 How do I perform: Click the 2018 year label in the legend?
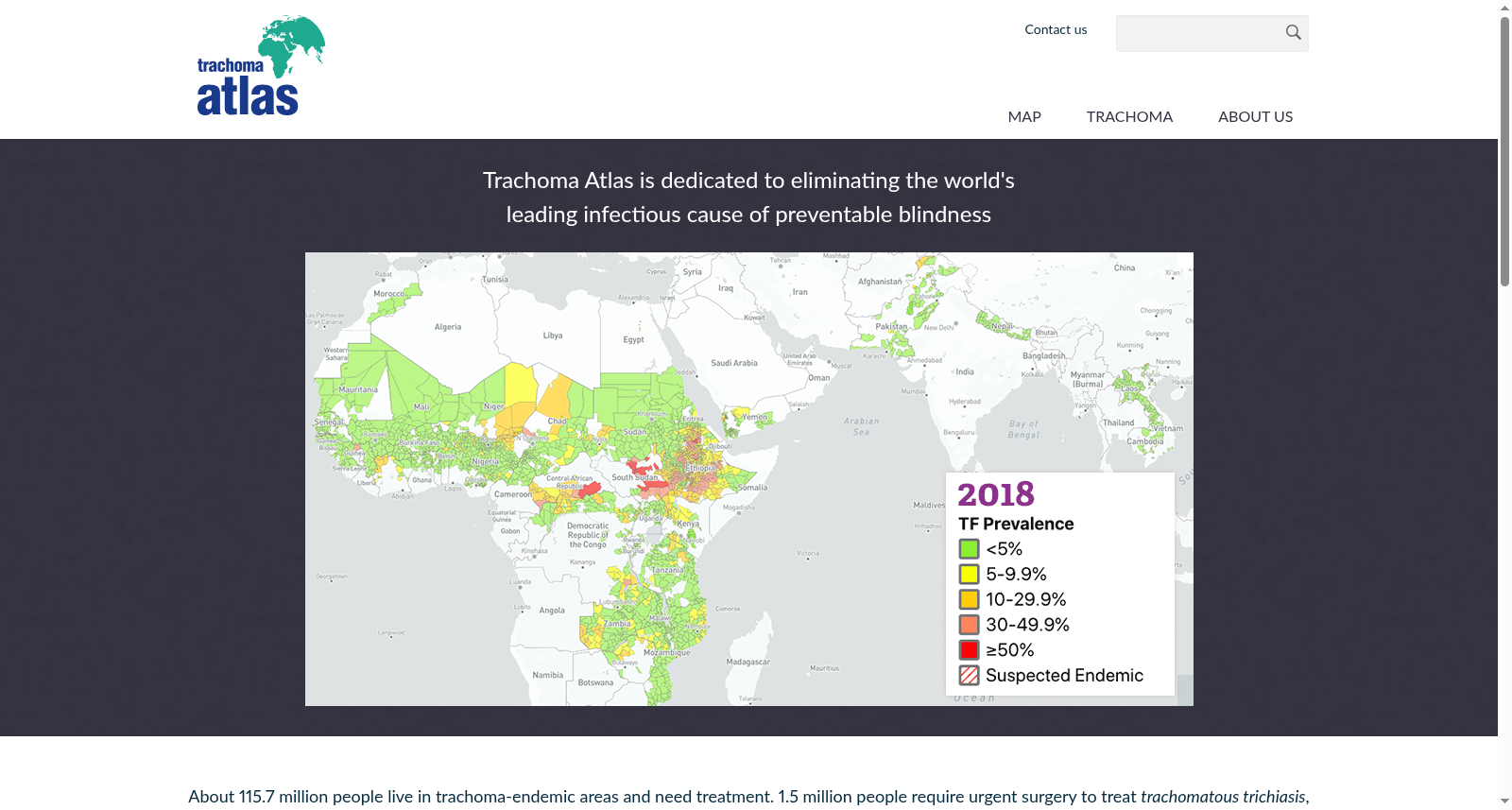(x=996, y=494)
